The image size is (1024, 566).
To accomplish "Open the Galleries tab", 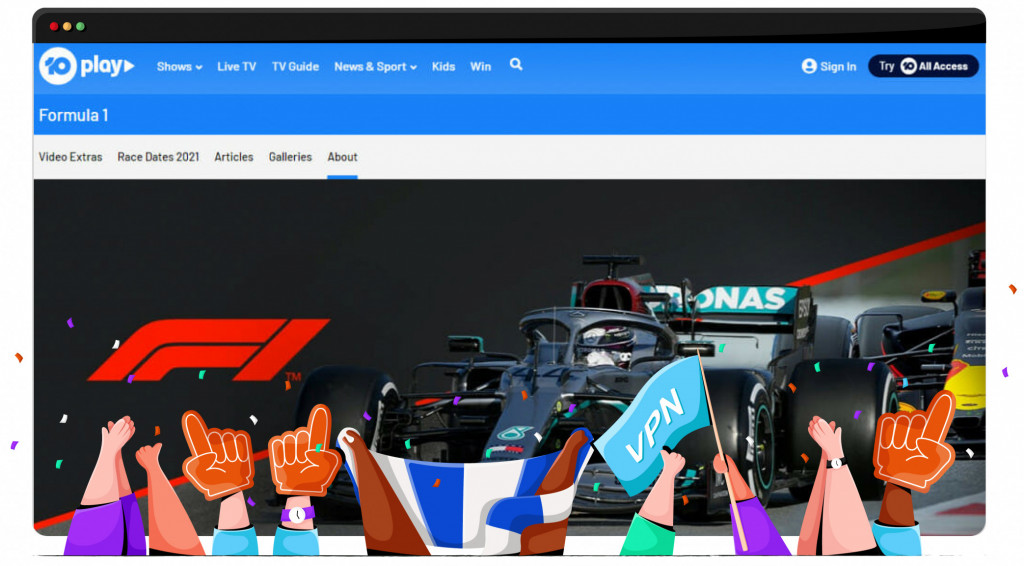I will click(x=290, y=157).
